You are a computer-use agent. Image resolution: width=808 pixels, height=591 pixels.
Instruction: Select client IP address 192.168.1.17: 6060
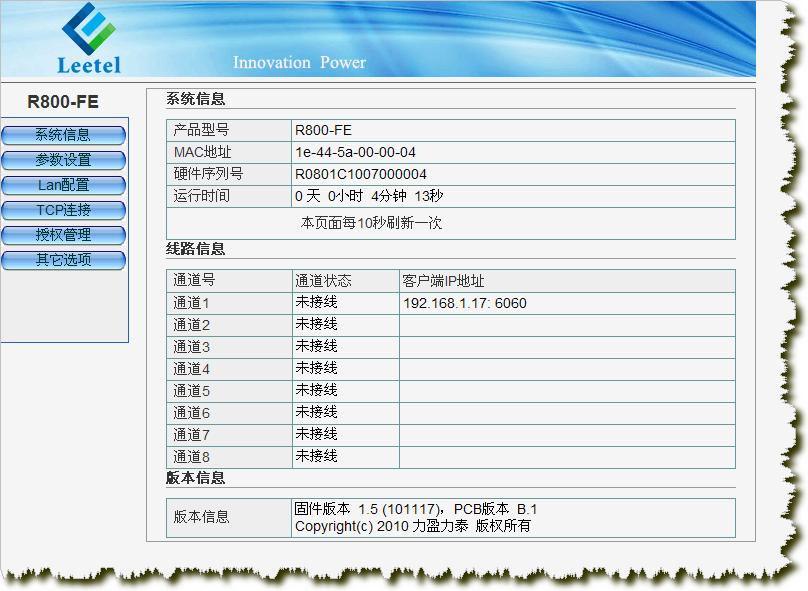[464, 303]
